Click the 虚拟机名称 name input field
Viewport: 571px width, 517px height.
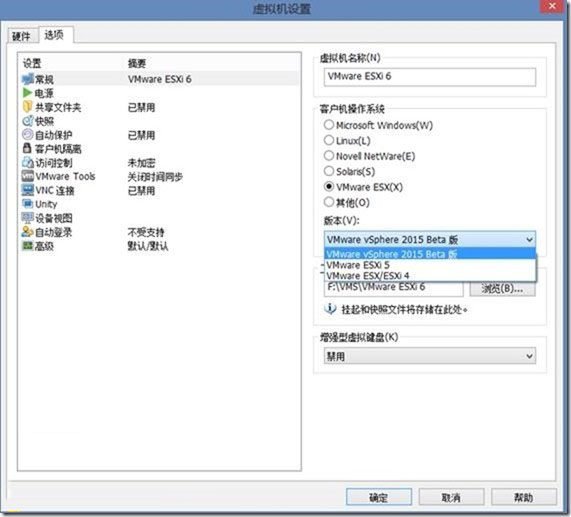[x=430, y=77]
